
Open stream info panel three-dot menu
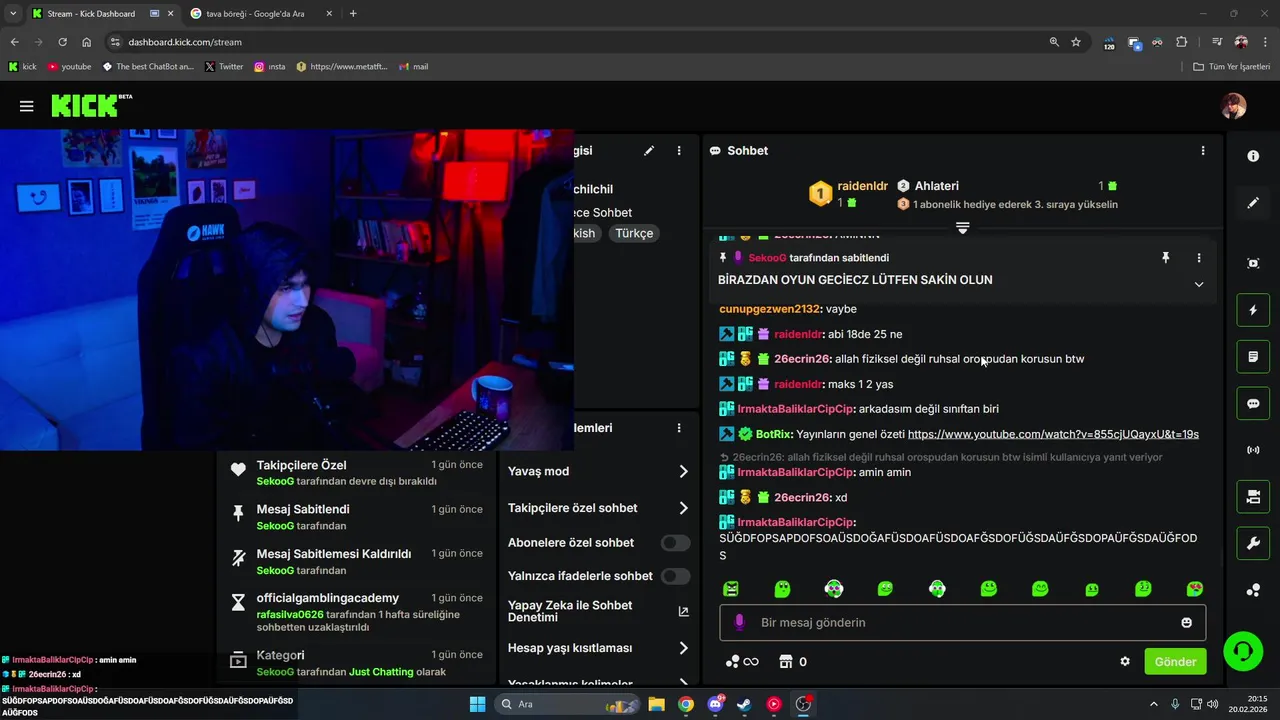pyautogui.click(x=679, y=151)
